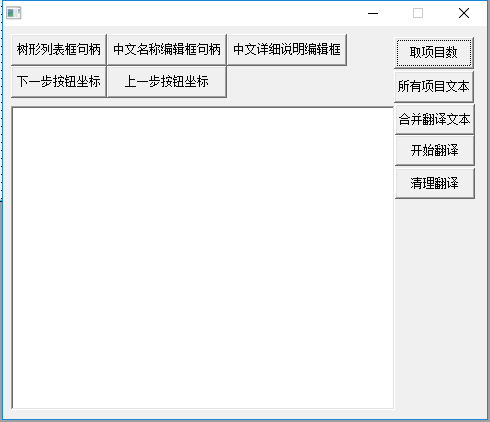The height and width of the screenshot is (422, 490).
Task: Get all item text via 所有项目文本
Action: (434, 87)
